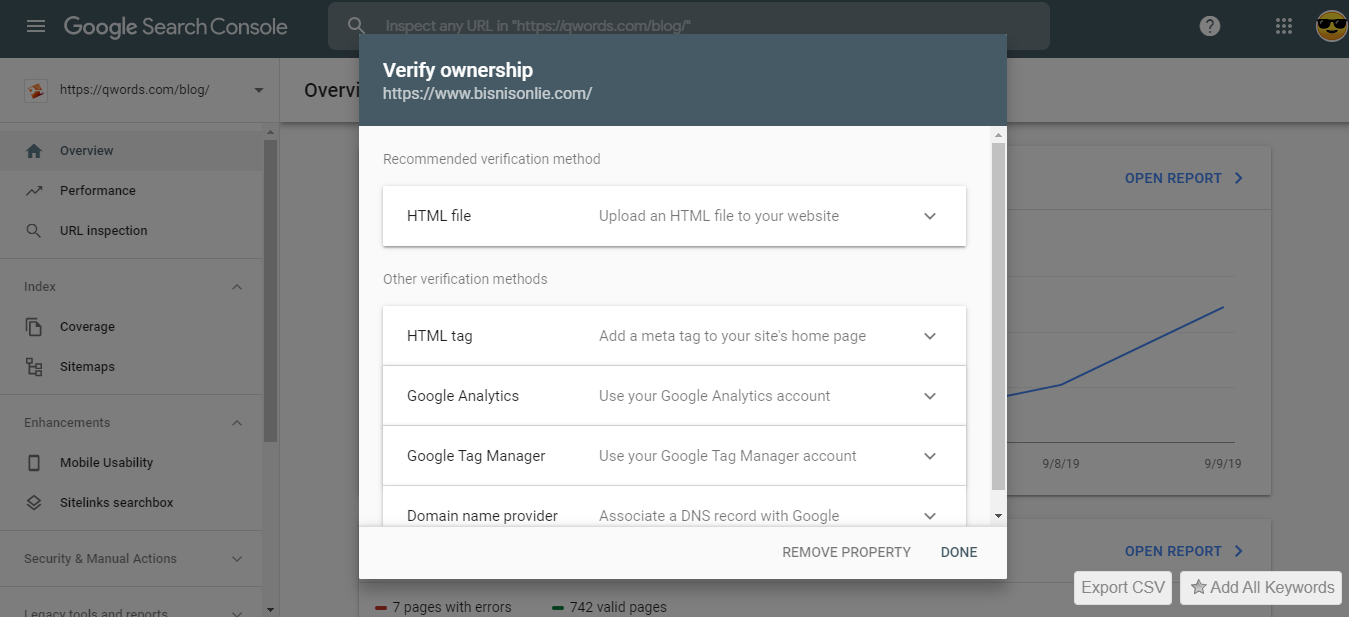Click the dialog's scroll down arrow
This screenshot has height=617, width=1349.
(998, 516)
